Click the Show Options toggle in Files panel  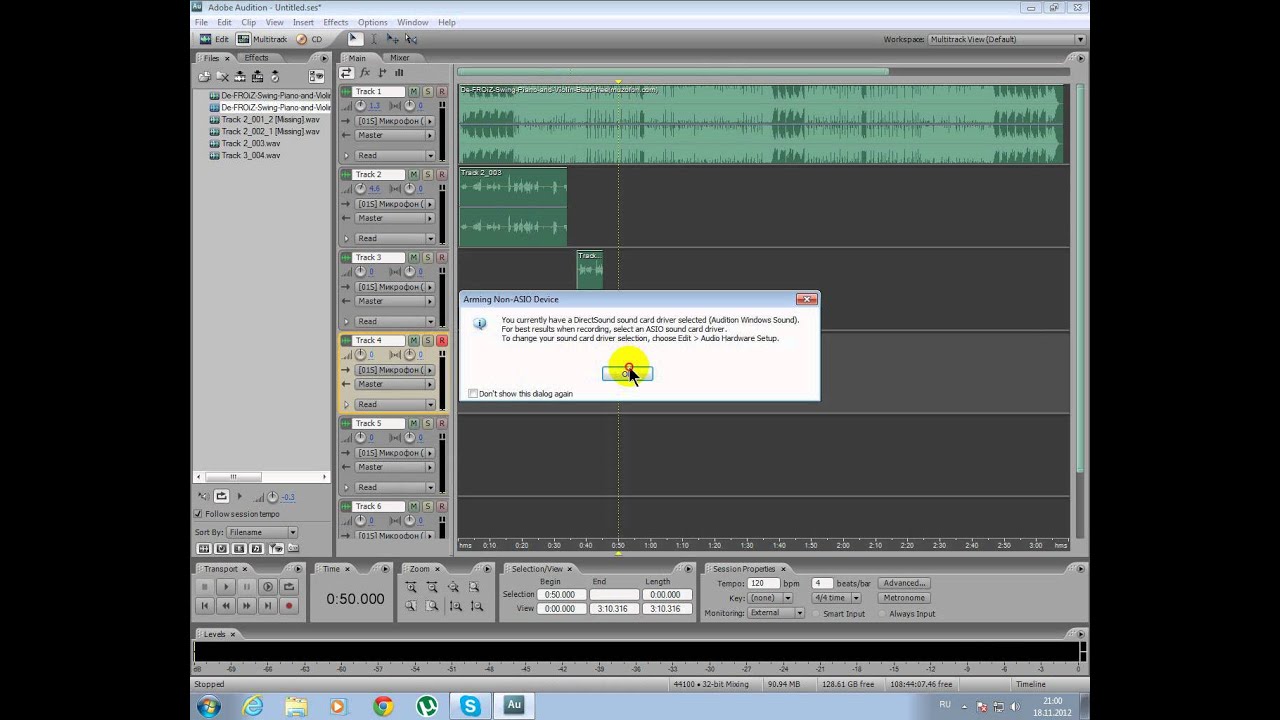tap(316, 76)
